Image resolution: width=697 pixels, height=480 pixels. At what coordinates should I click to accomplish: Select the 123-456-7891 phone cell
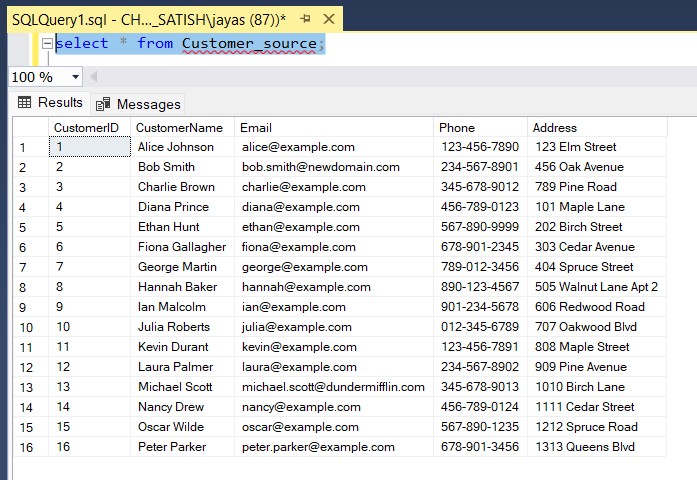(480, 347)
